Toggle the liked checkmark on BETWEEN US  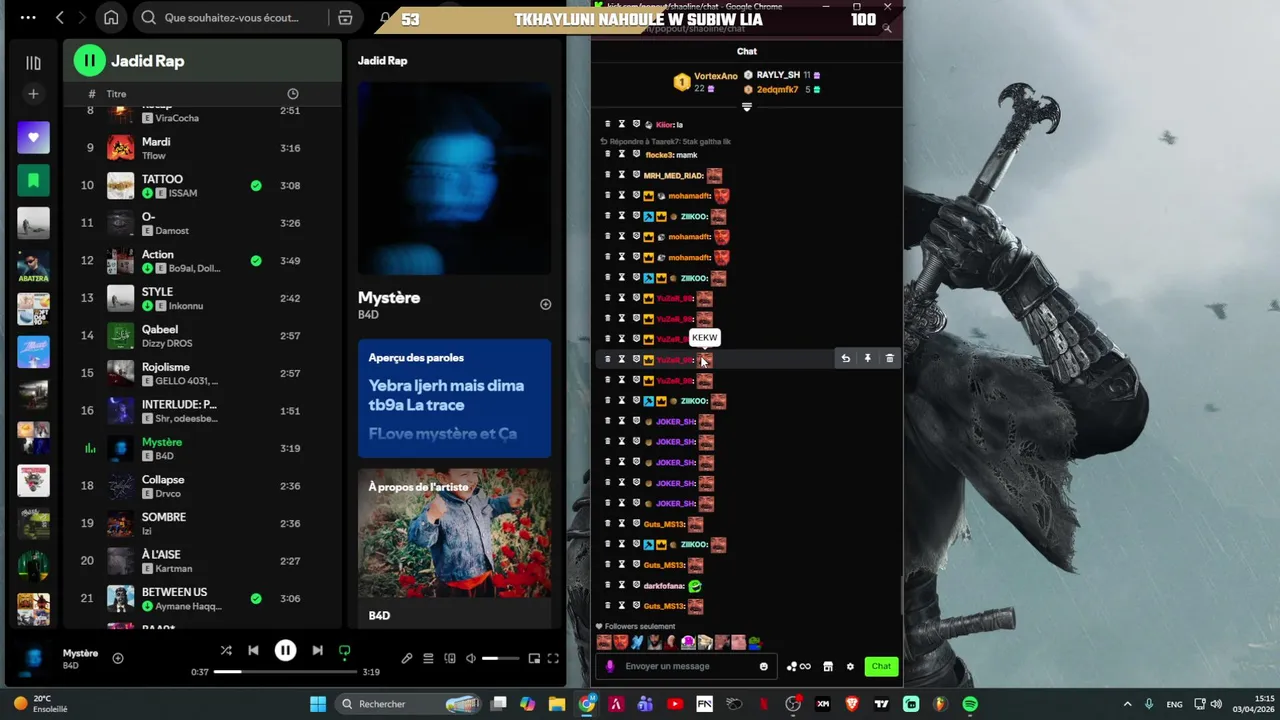[x=256, y=598]
